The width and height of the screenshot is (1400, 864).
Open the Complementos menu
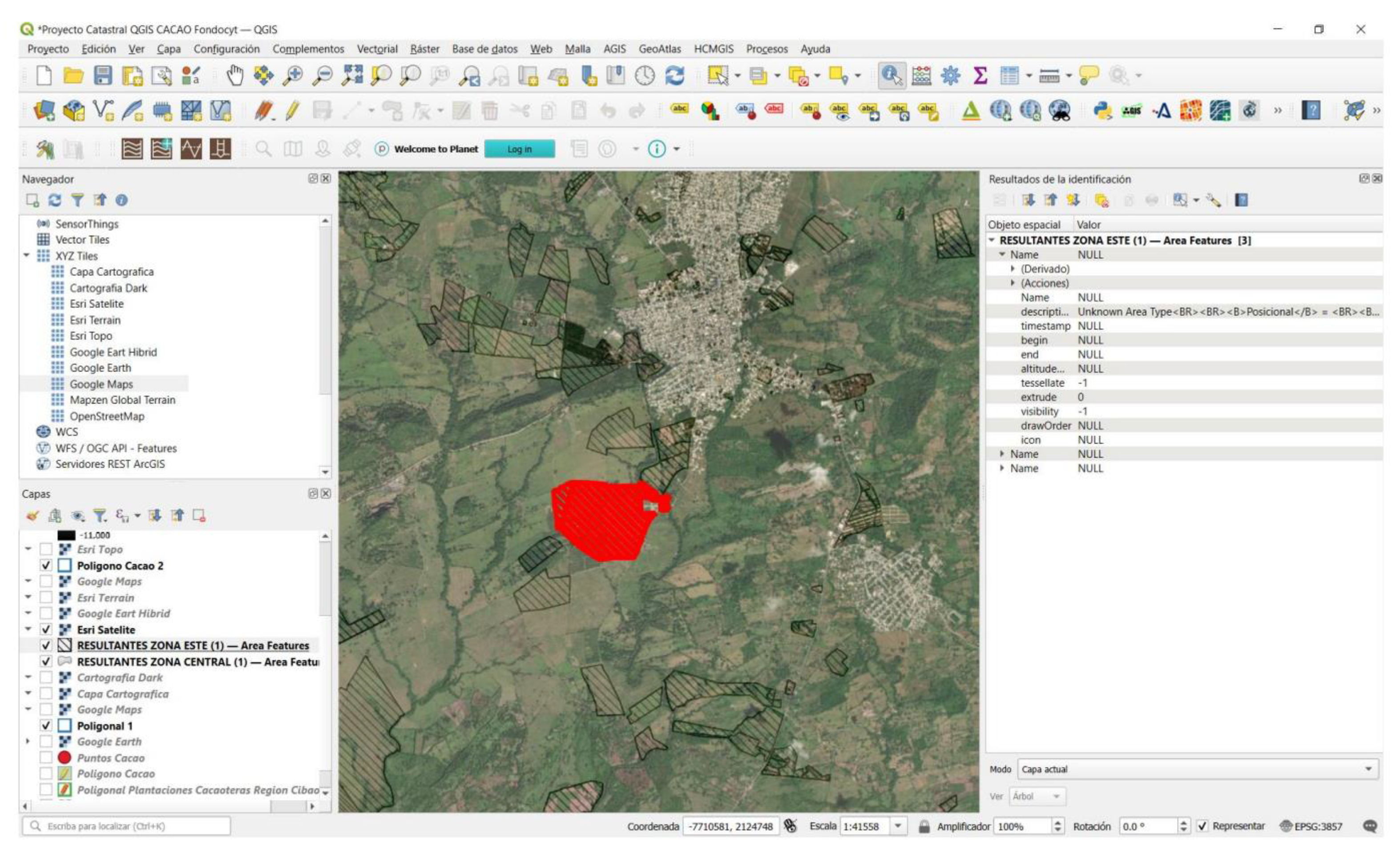pyautogui.click(x=308, y=49)
